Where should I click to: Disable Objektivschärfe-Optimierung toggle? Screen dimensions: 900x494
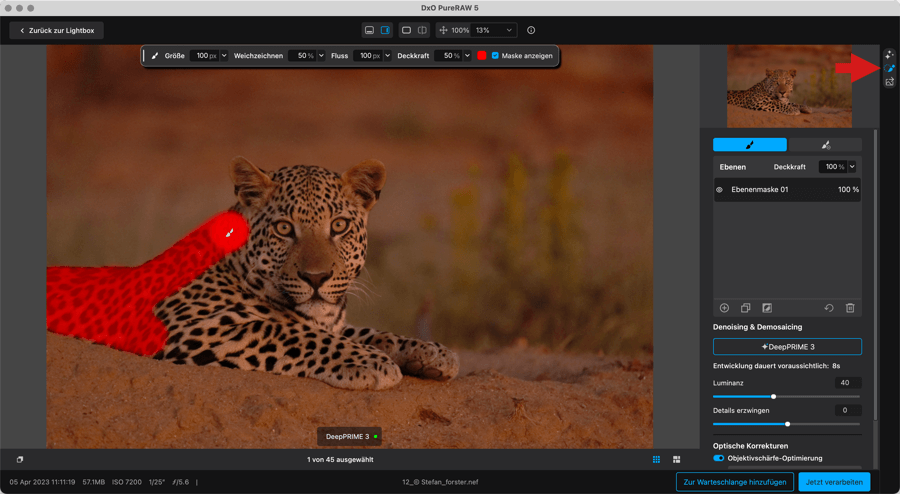tap(719, 458)
